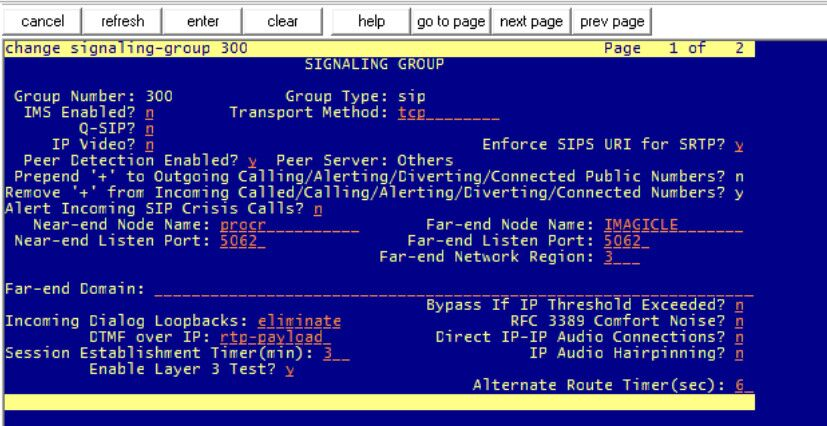Click the Incoming Dialog Loopbacks eliminate field
Viewport: 827px width, 426px height.
(299, 321)
